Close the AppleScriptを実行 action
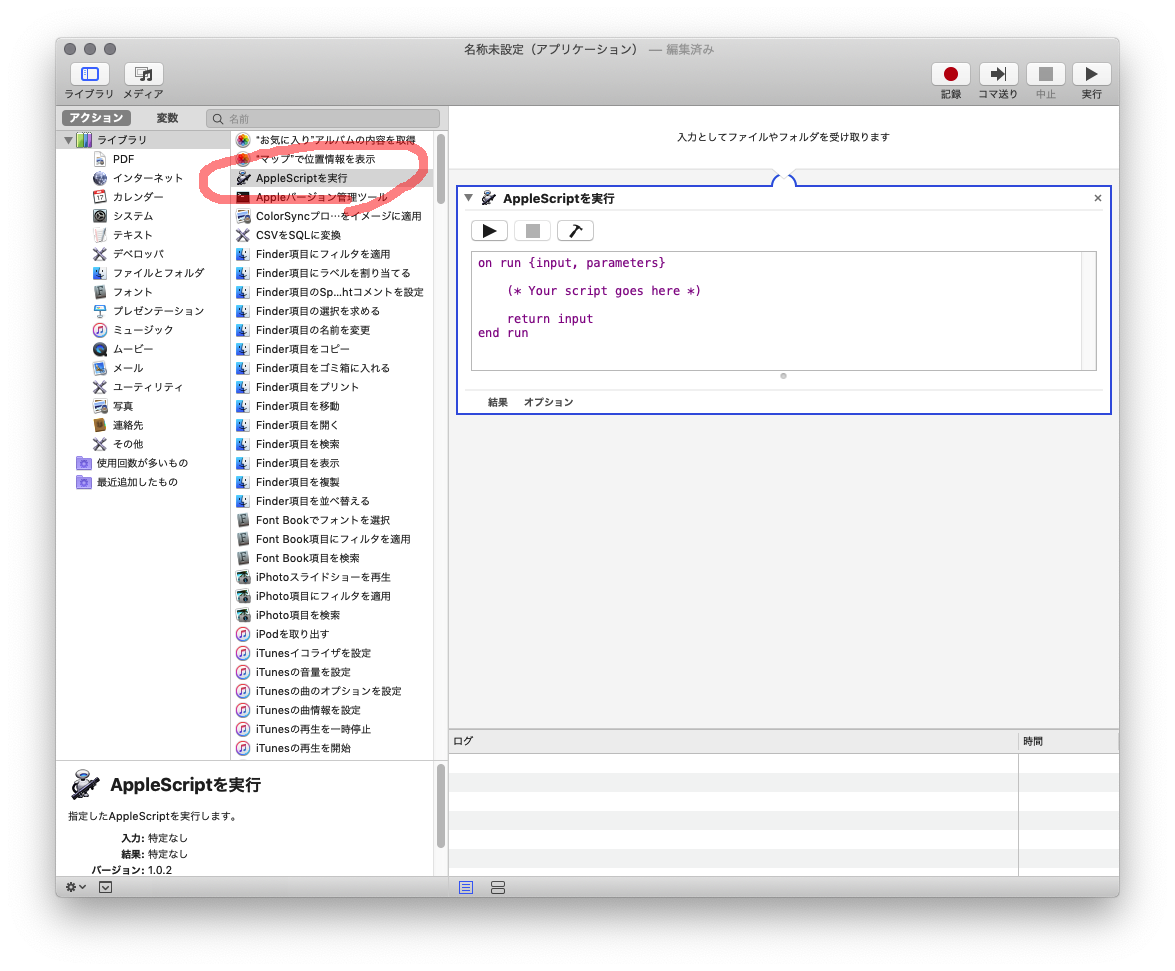 coord(1098,198)
